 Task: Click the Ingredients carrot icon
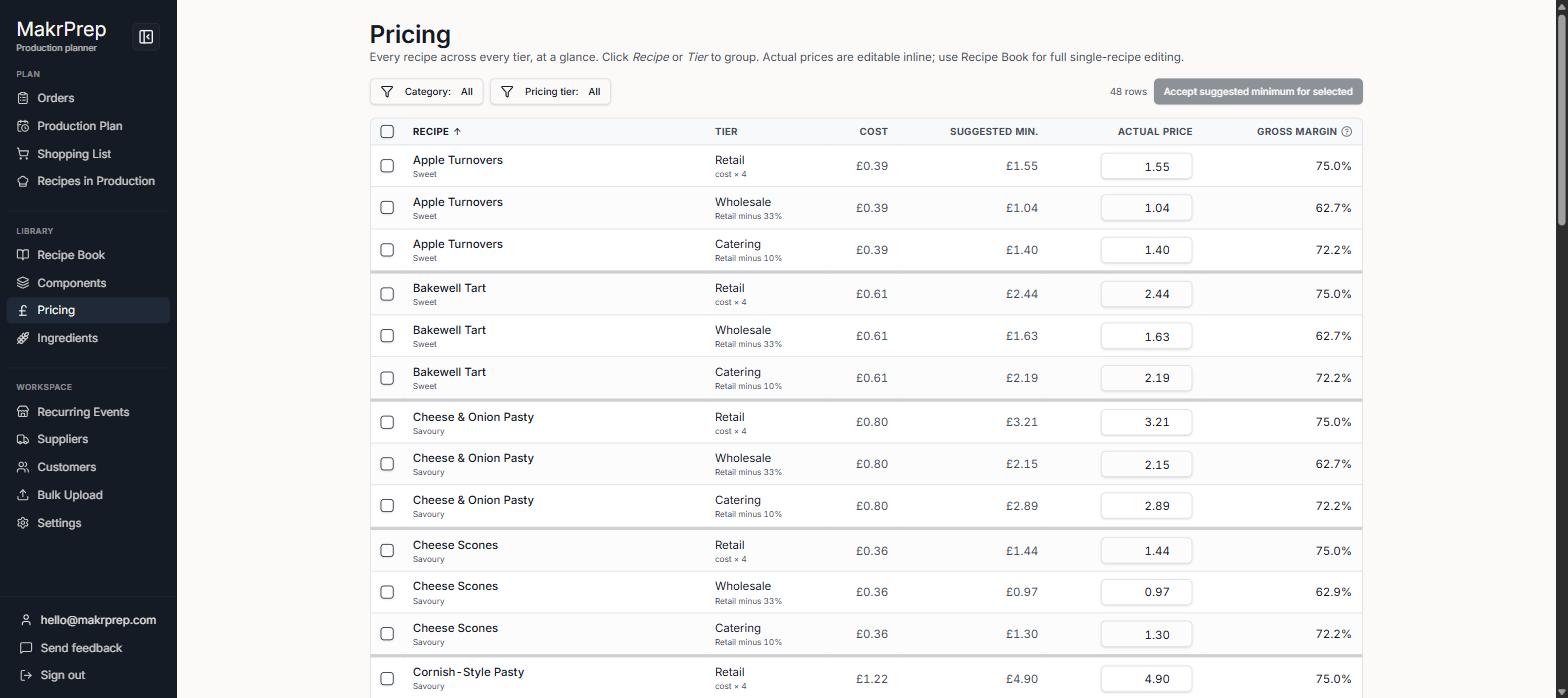coord(23,338)
